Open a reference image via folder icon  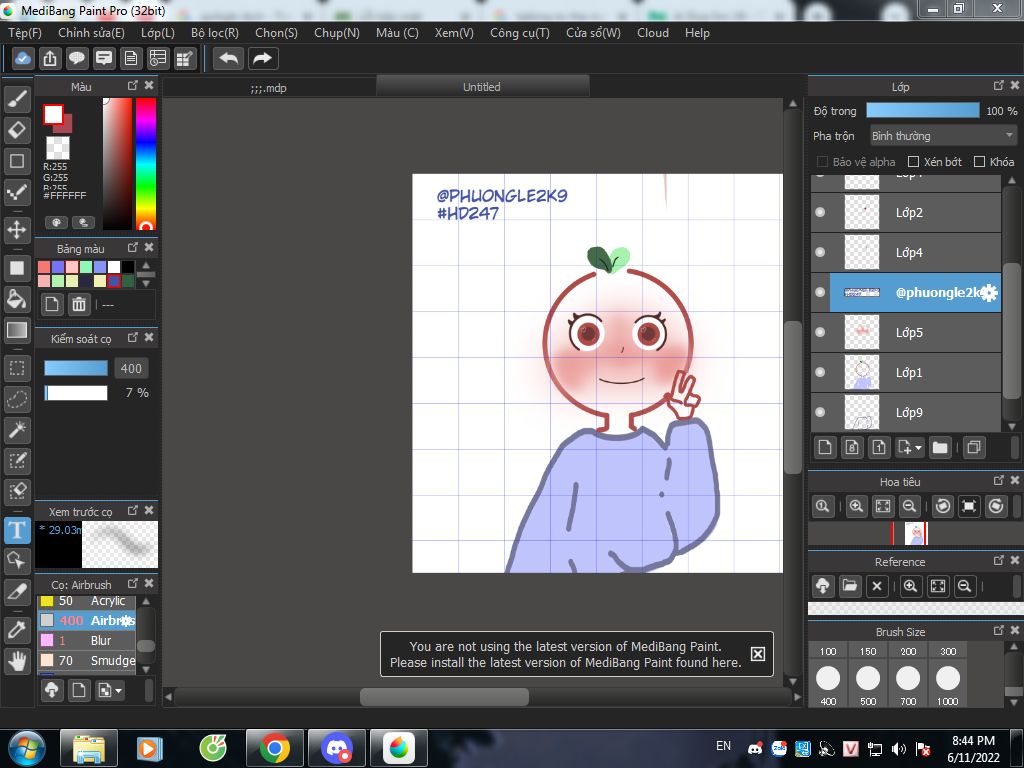click(850, 586)
